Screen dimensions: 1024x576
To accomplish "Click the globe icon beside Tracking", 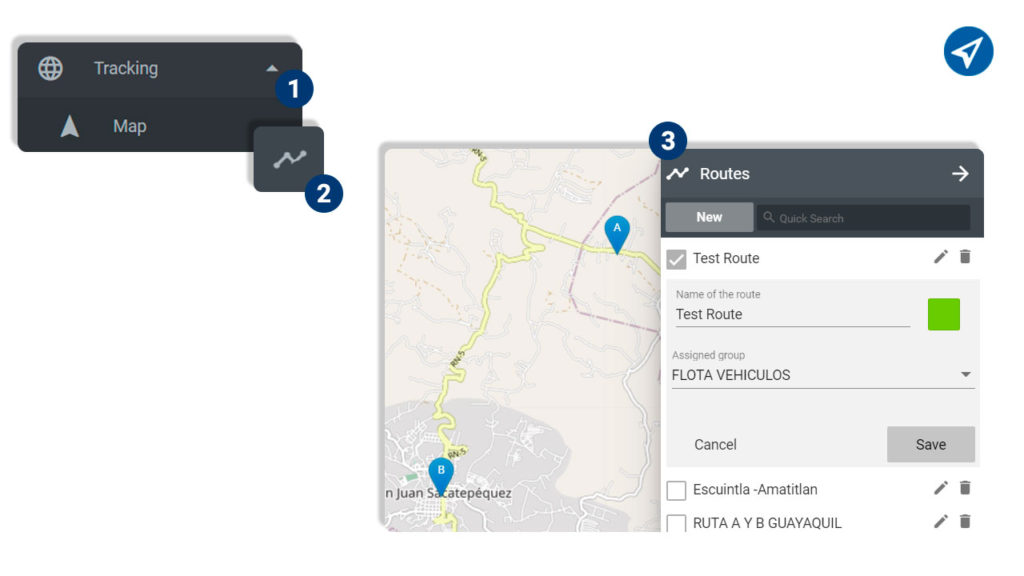I will 50,69.
